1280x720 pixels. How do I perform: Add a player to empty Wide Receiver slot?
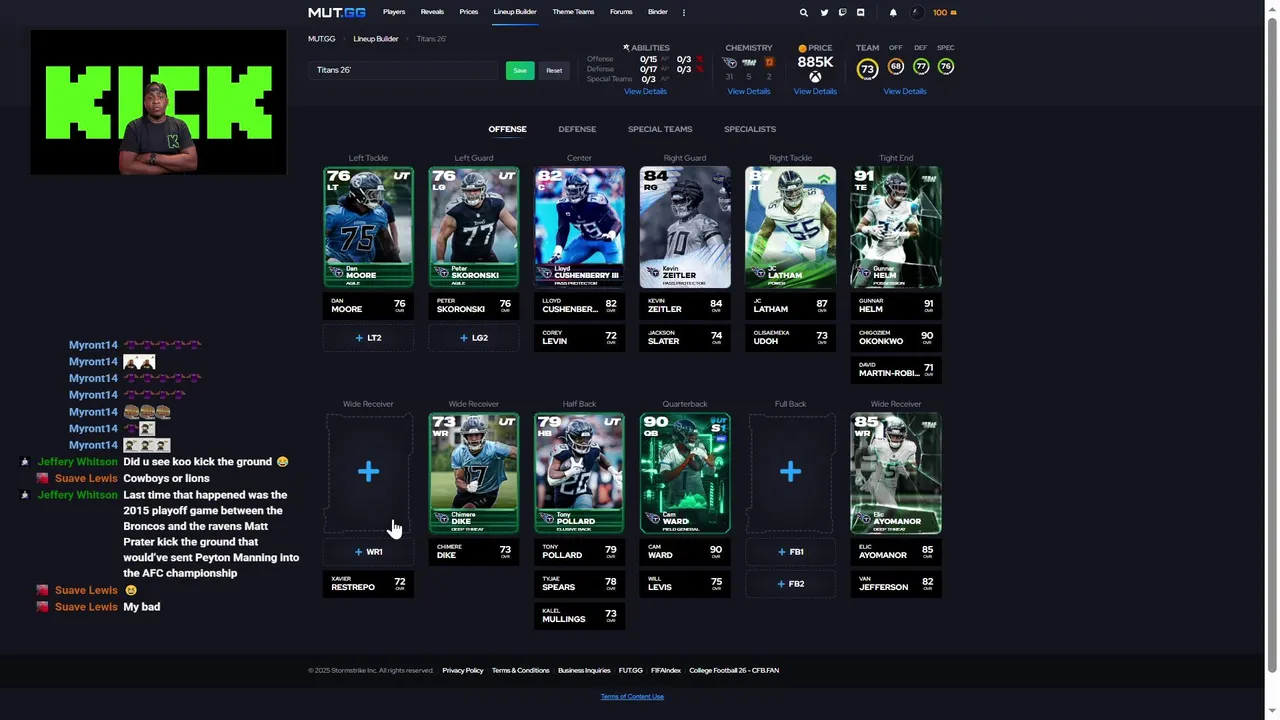pos(368,472)
